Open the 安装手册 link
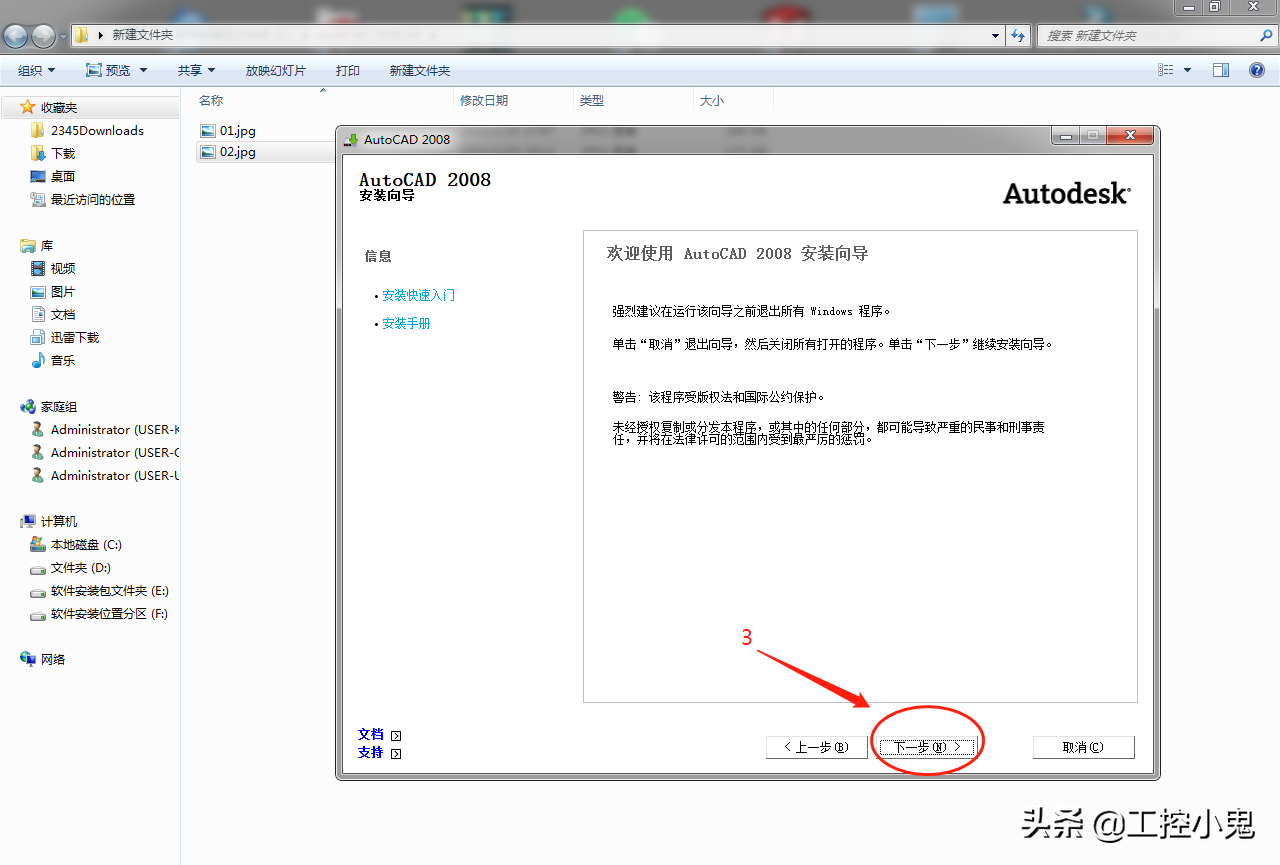 pyautogui.click(x=406, y=323)
